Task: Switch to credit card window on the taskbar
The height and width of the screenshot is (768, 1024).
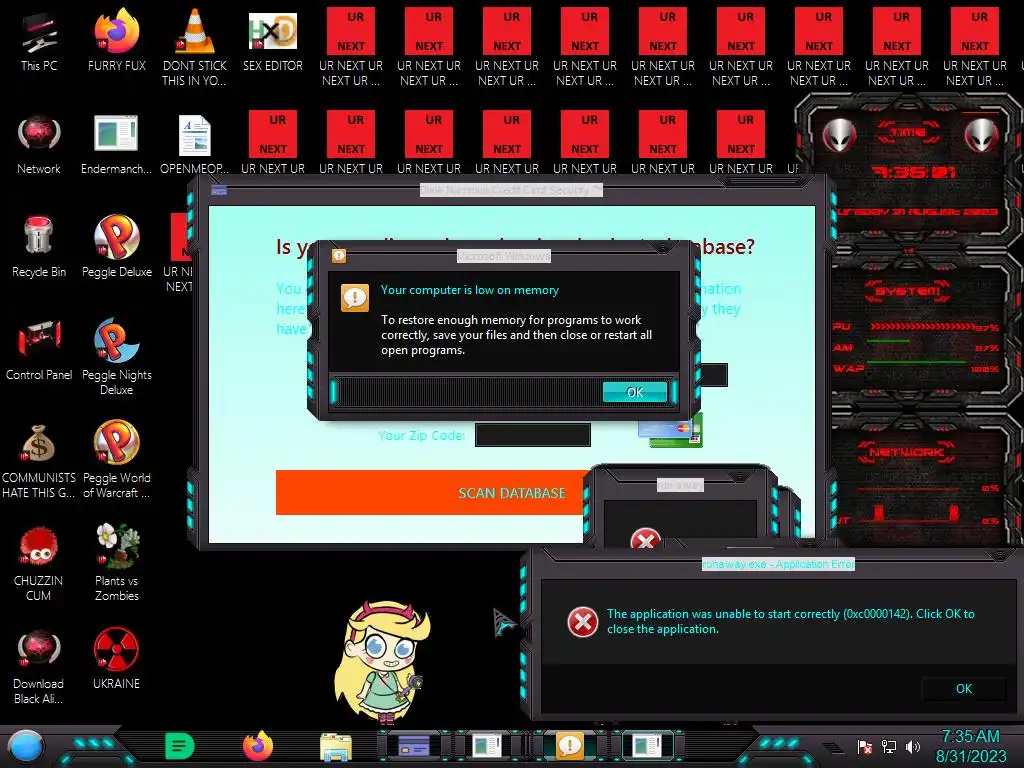Action: (413, 745)
